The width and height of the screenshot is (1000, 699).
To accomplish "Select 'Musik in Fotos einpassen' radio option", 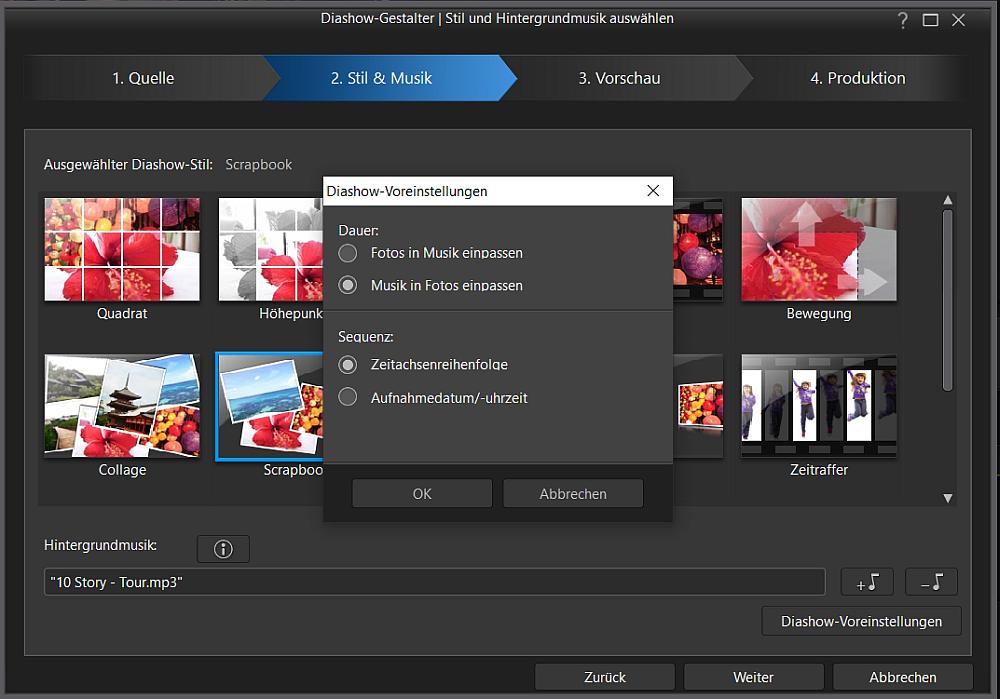I will coord(348,285).
